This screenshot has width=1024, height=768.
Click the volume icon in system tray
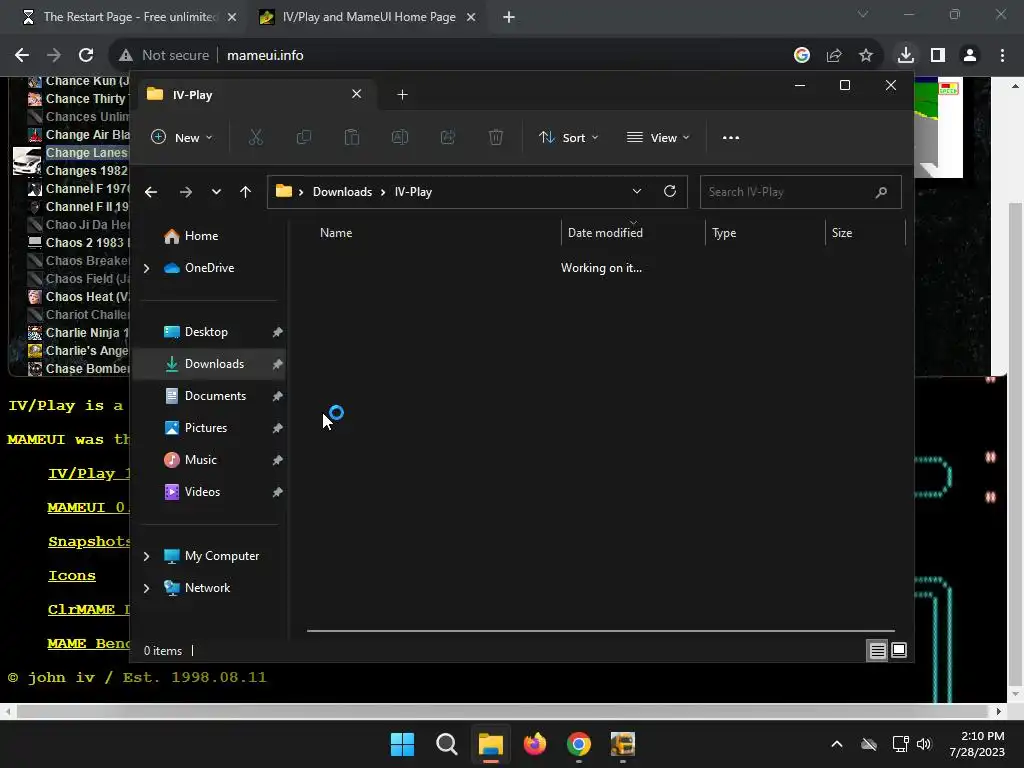click(923, 744)
